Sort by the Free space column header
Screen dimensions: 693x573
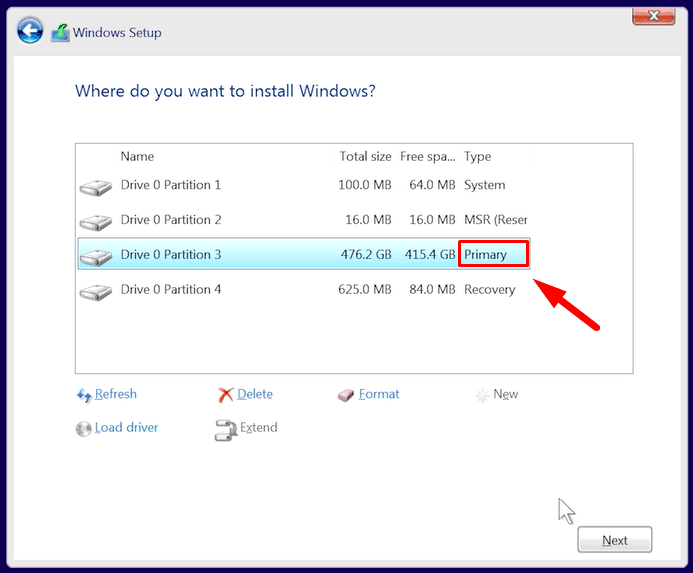pos(427,157)
